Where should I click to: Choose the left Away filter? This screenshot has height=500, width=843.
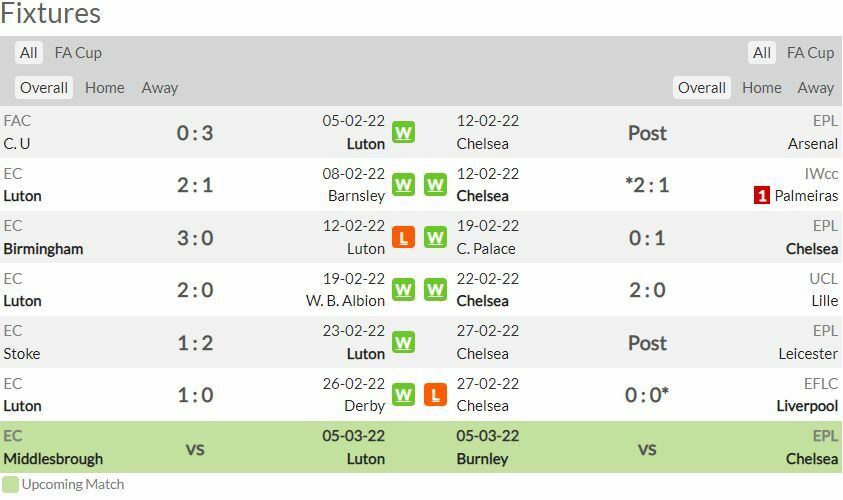point(160,88)
